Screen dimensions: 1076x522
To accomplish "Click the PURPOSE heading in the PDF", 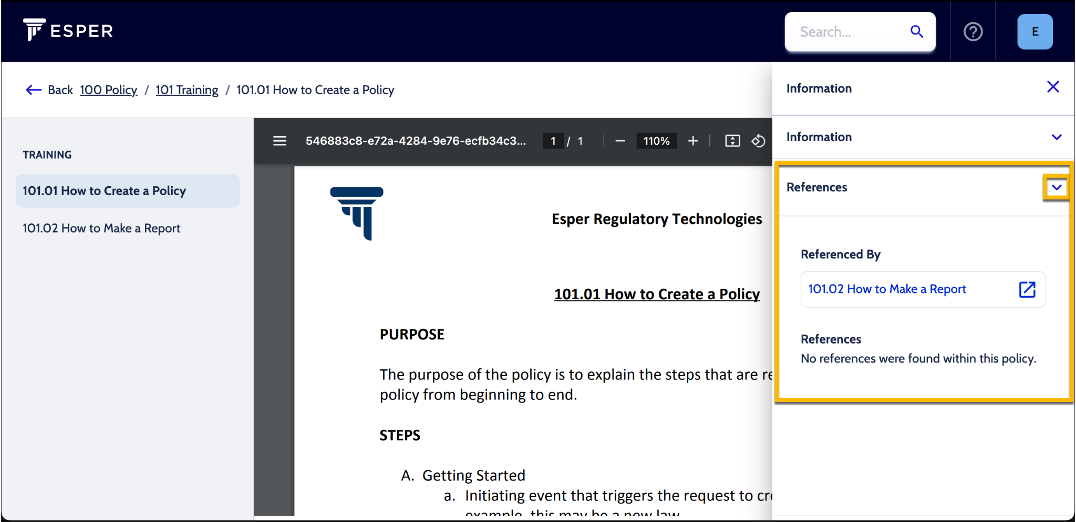I will click(x=412, y=334).
